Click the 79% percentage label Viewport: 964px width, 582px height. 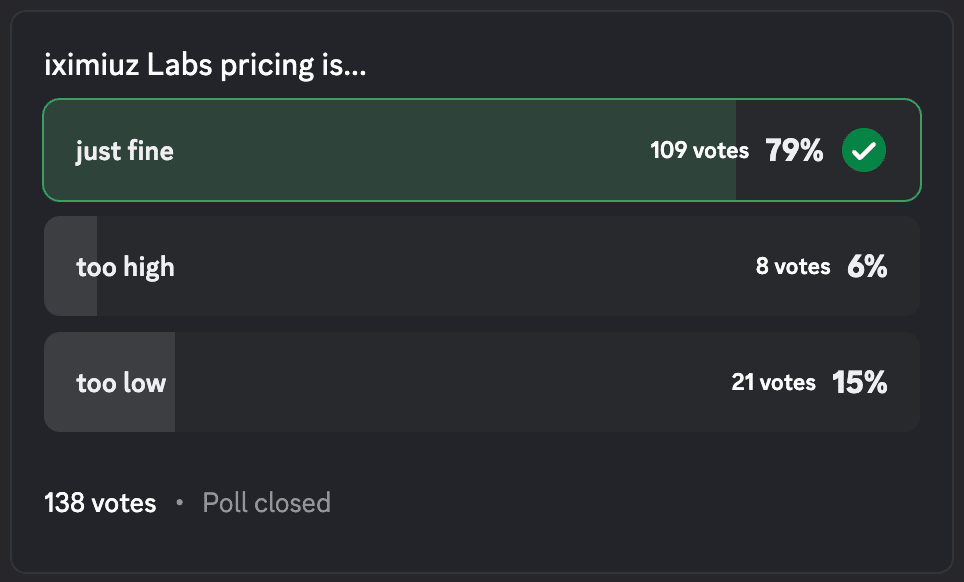coord(794,151)
